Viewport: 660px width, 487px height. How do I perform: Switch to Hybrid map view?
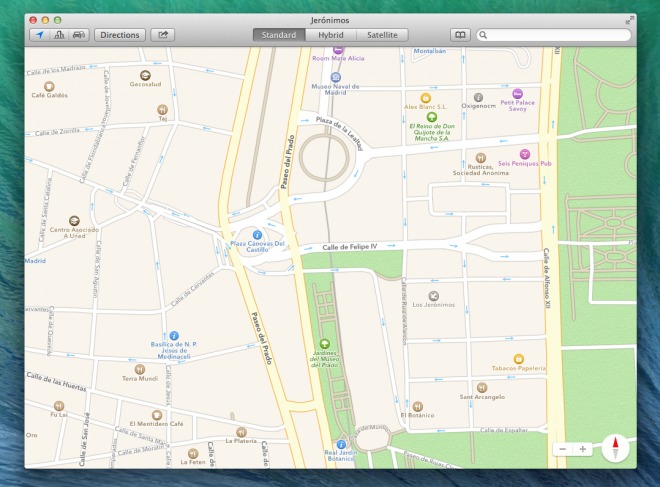[330, 35]
